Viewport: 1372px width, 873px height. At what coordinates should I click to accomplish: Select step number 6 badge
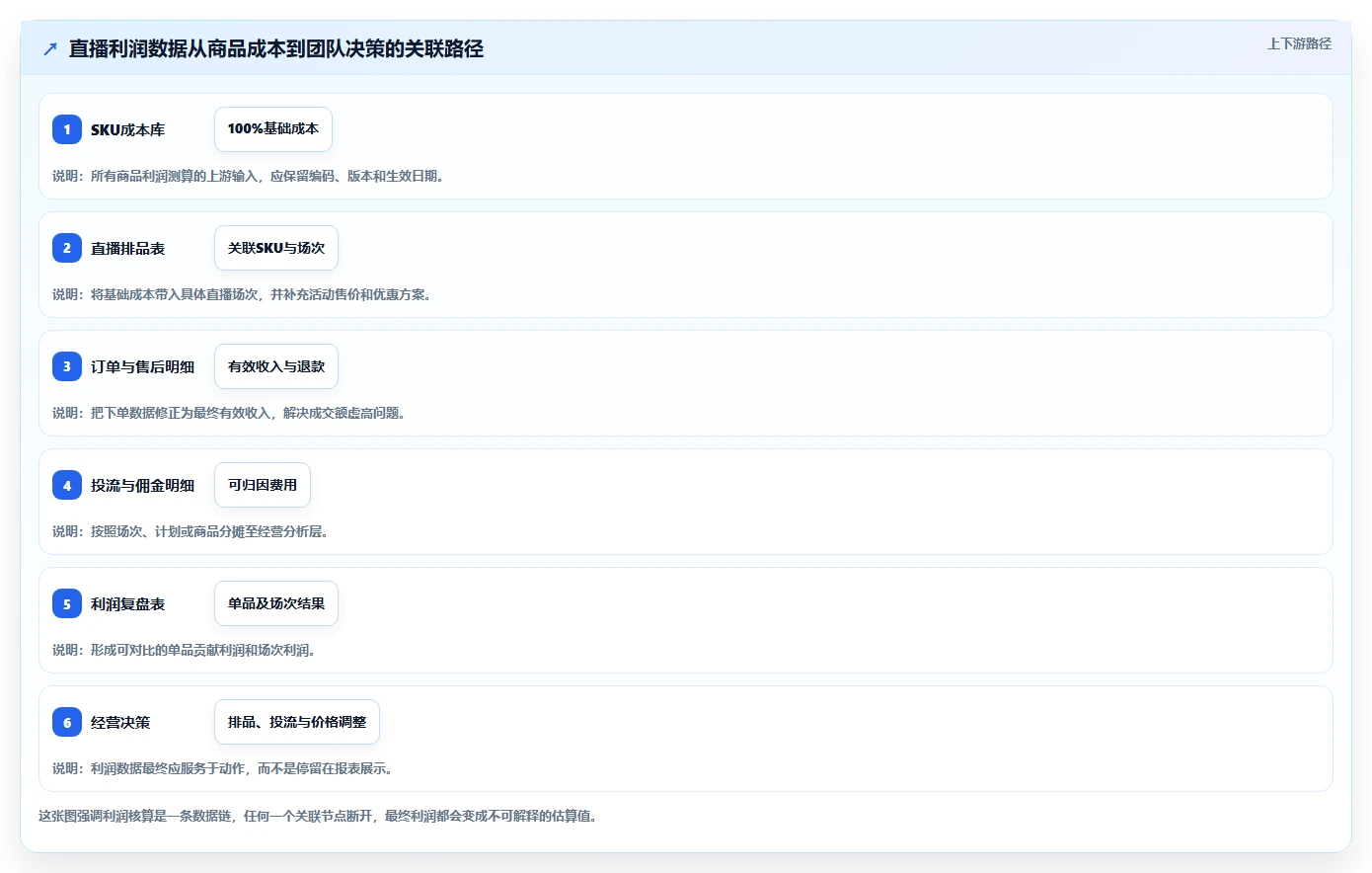pos(67,722)
